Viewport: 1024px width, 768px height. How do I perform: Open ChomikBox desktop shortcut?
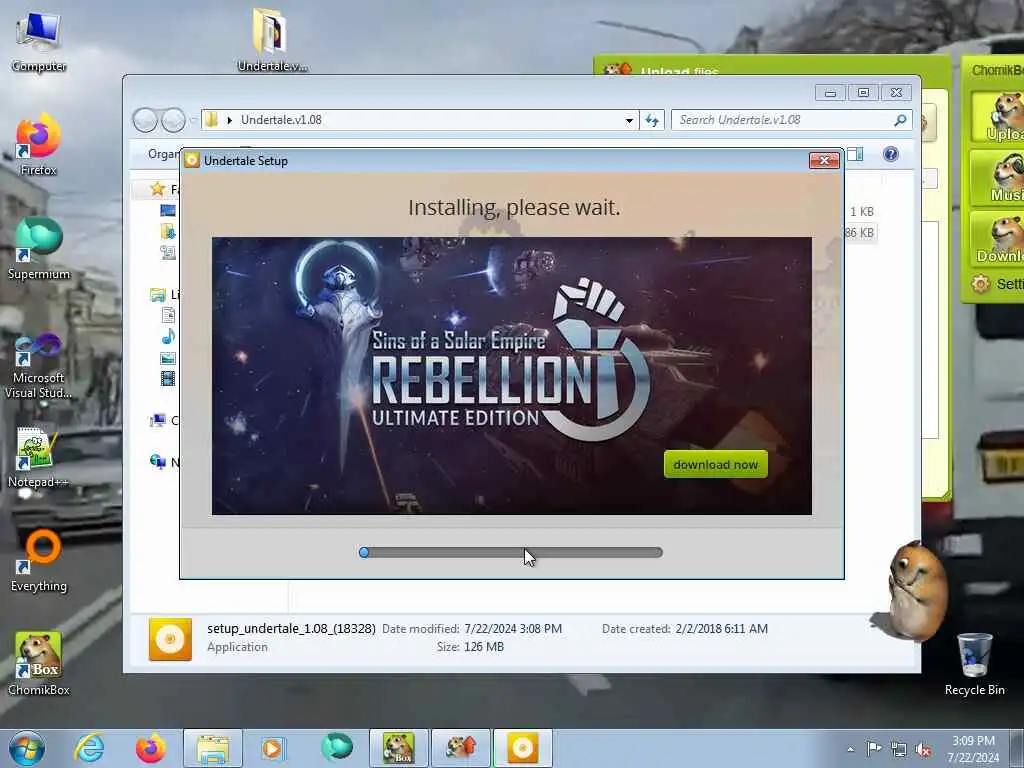click(x=39, y=664)
